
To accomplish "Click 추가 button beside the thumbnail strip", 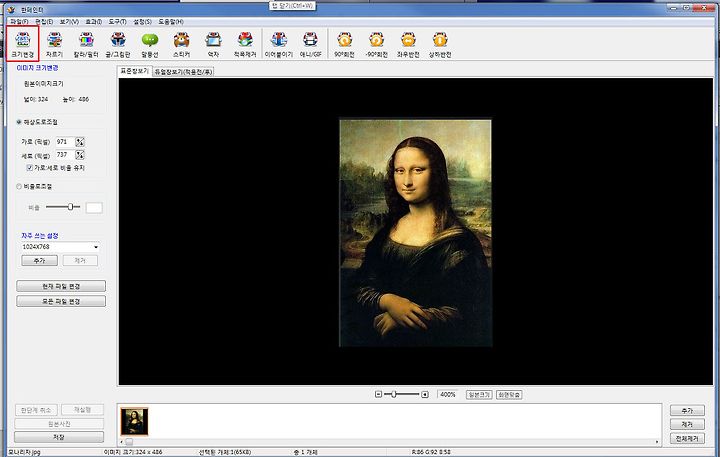I will (687, 411).
